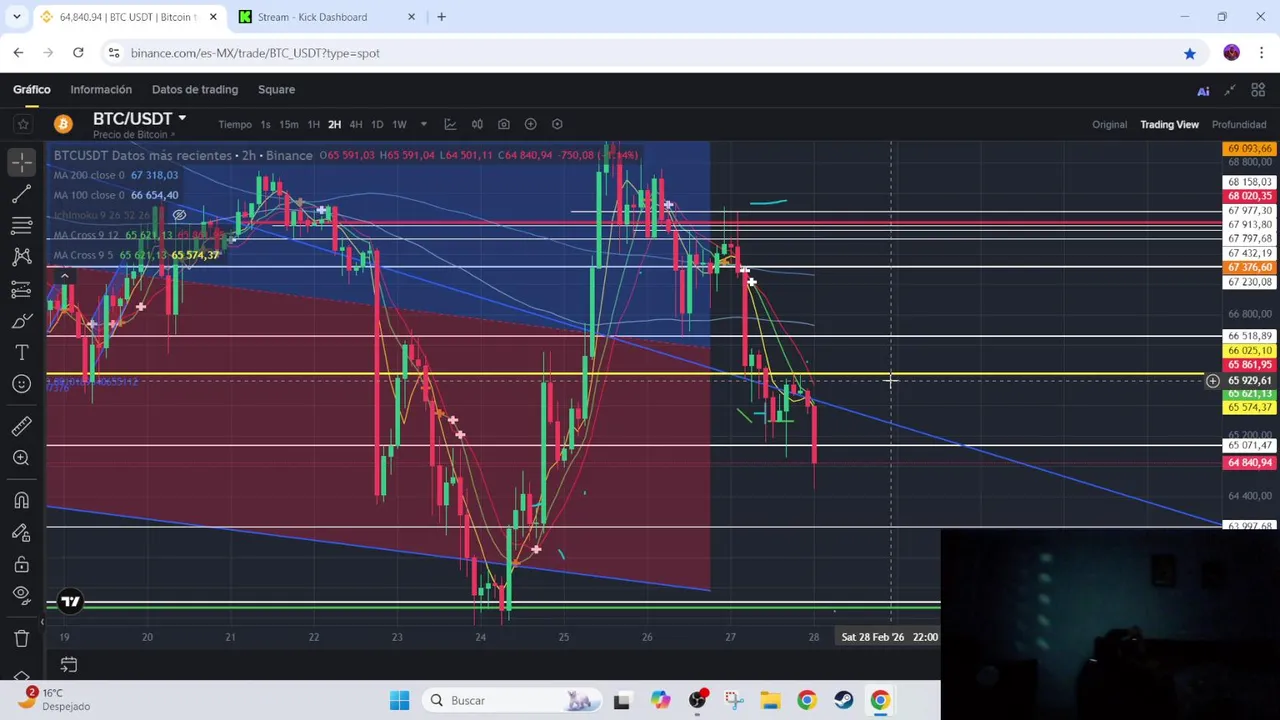Toggle lock all drawing tools
The width and height of the screenshot is (1280, 720).
tap(22, 565)
